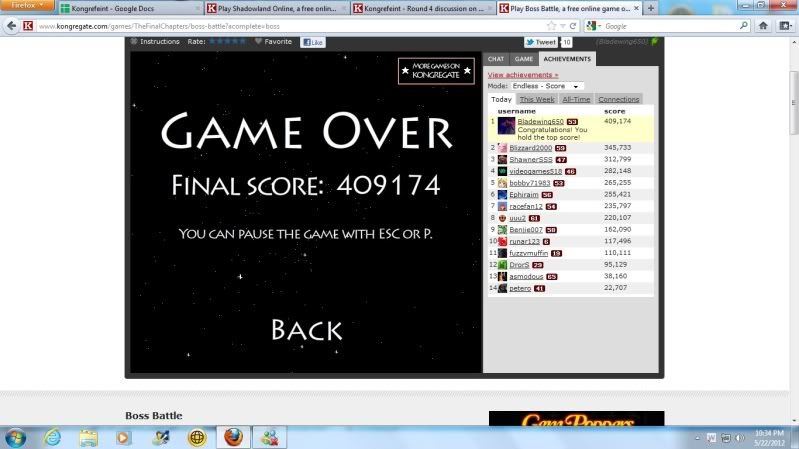Tweet this game via Tweet button
Image resolution: width=799 pixels, height=449 pixels.
pyautogui.click(x=541, y=42)
